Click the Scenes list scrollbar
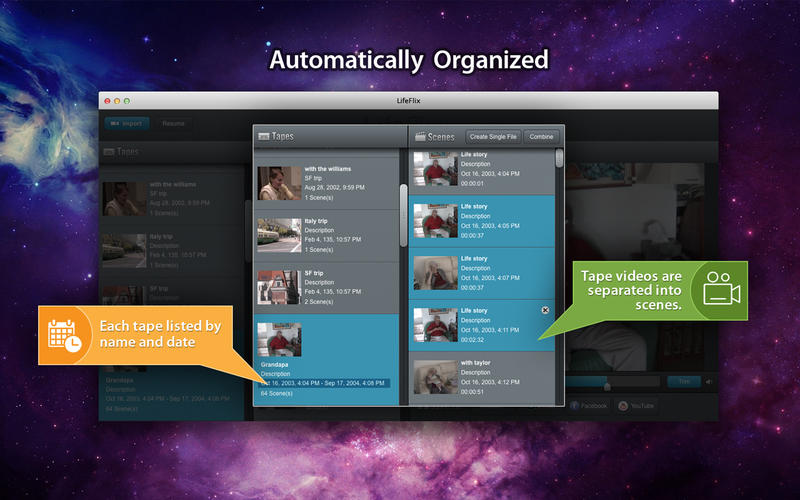Image resolution: width=800 pixels, height=500 pixels. pyautogui.click(x=559, y=158)
